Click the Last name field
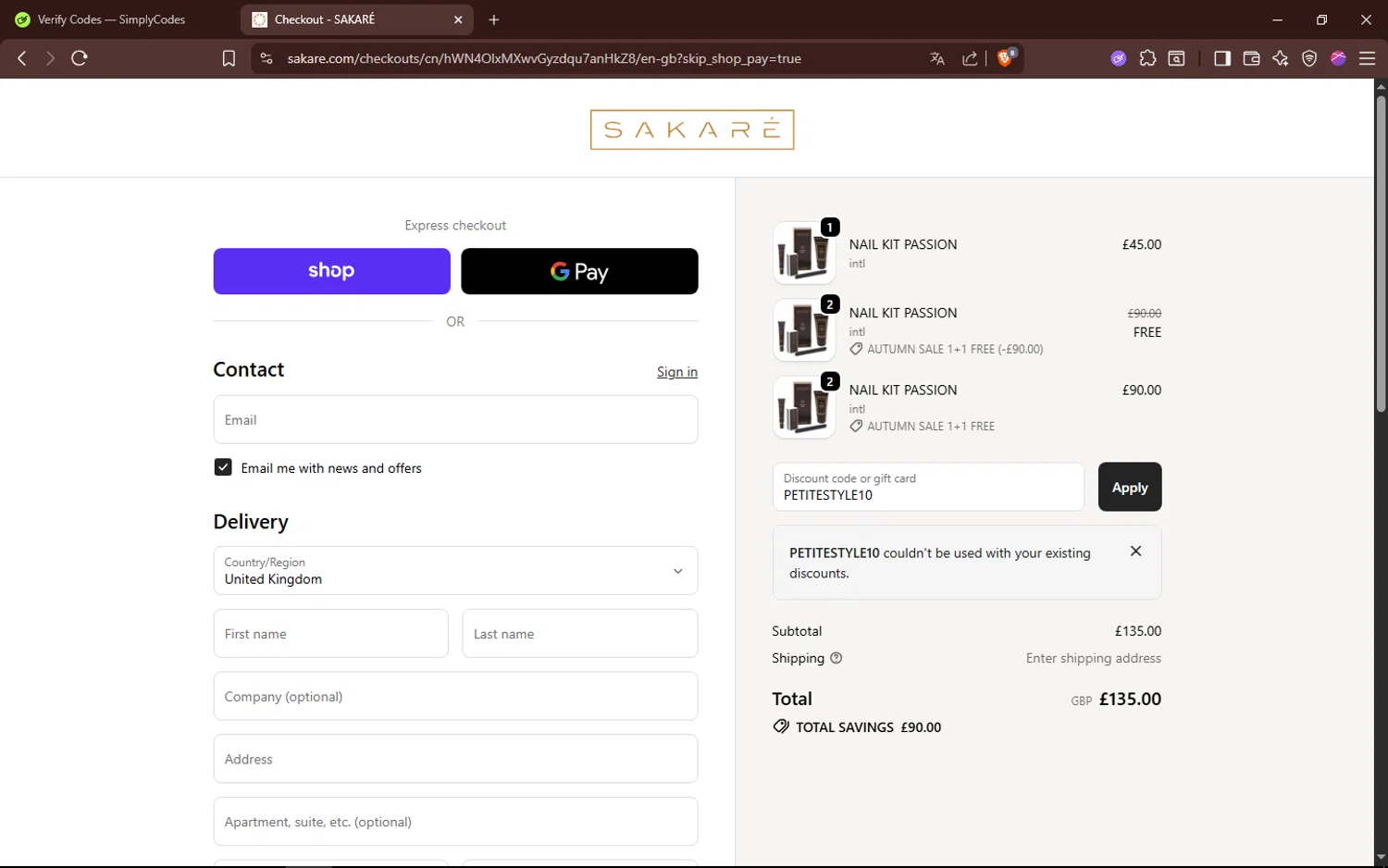 [580, 634]
